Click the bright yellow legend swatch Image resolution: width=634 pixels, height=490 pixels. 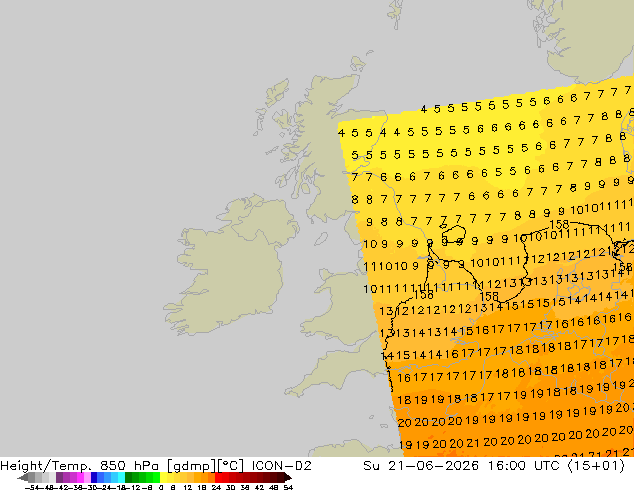[163, 477]
